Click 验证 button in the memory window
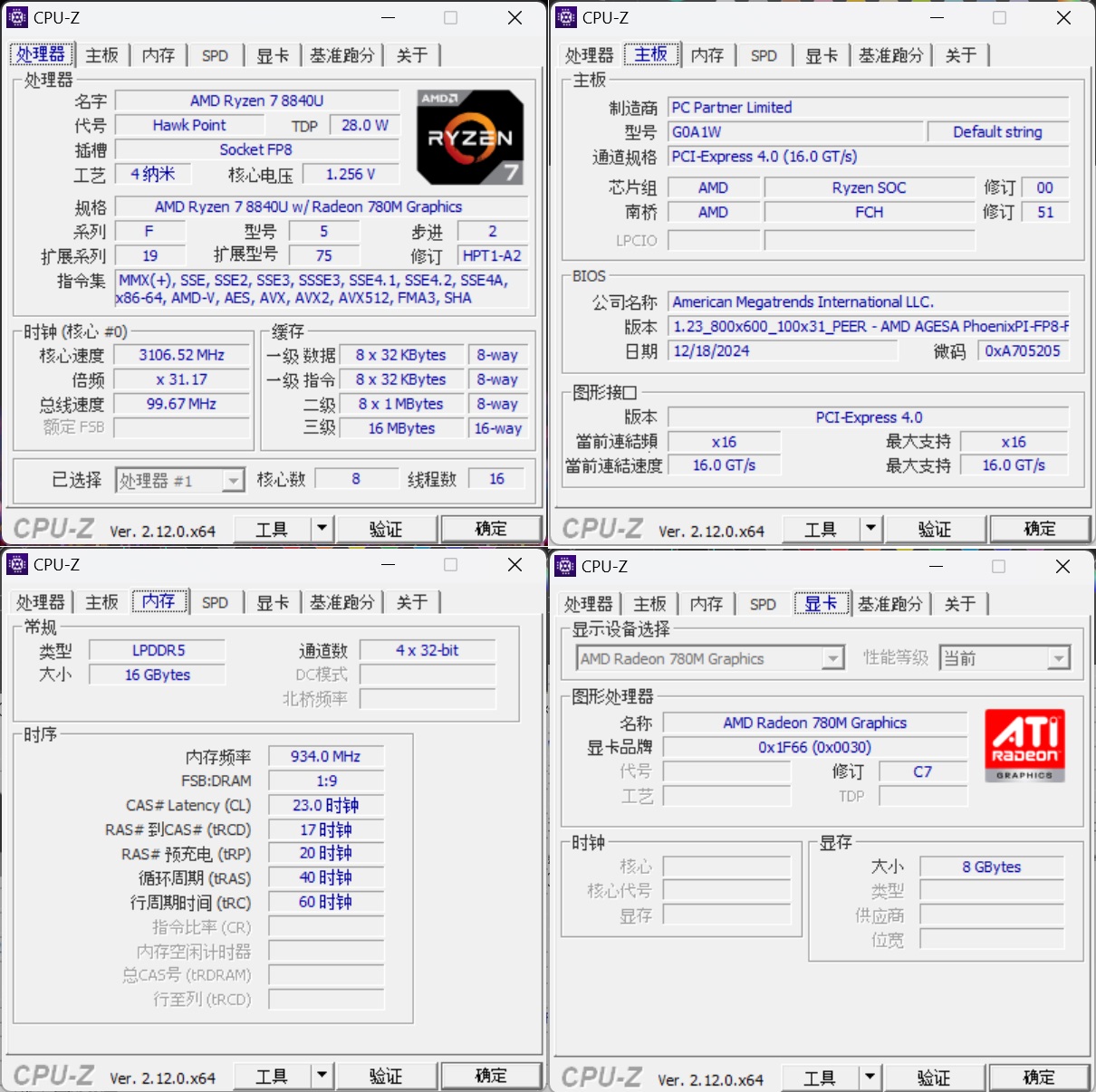 [x=386, y=1076]
